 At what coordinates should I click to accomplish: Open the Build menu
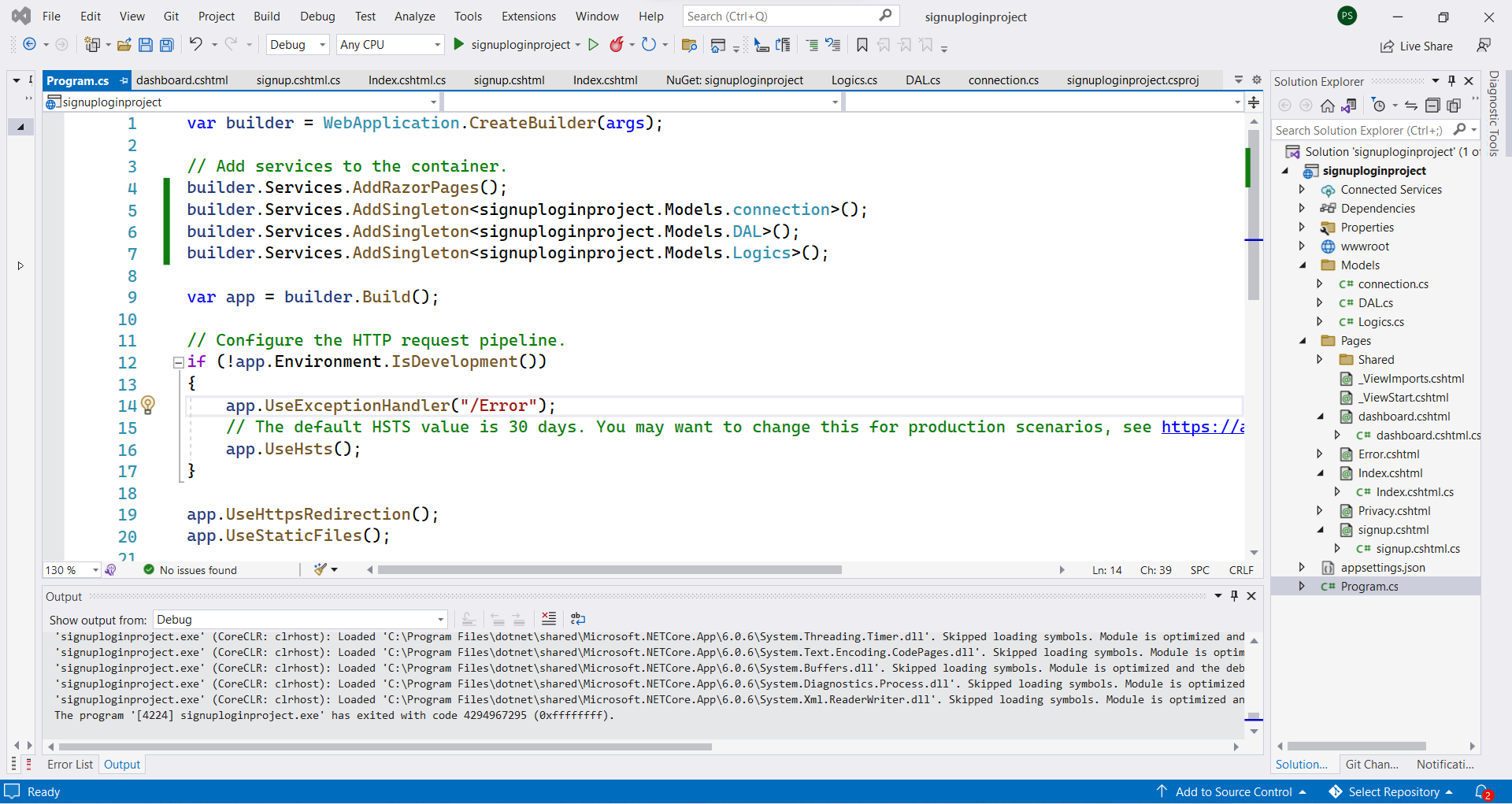point(266,17)
